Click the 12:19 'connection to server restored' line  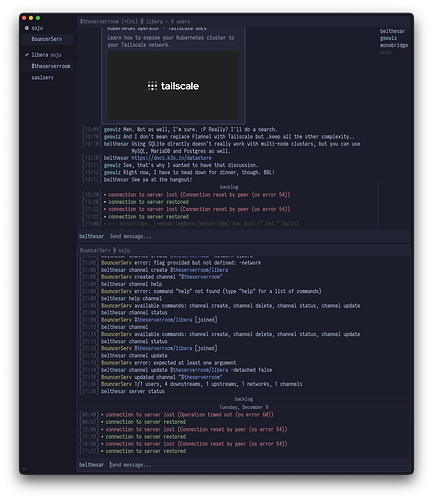point(146,437)
